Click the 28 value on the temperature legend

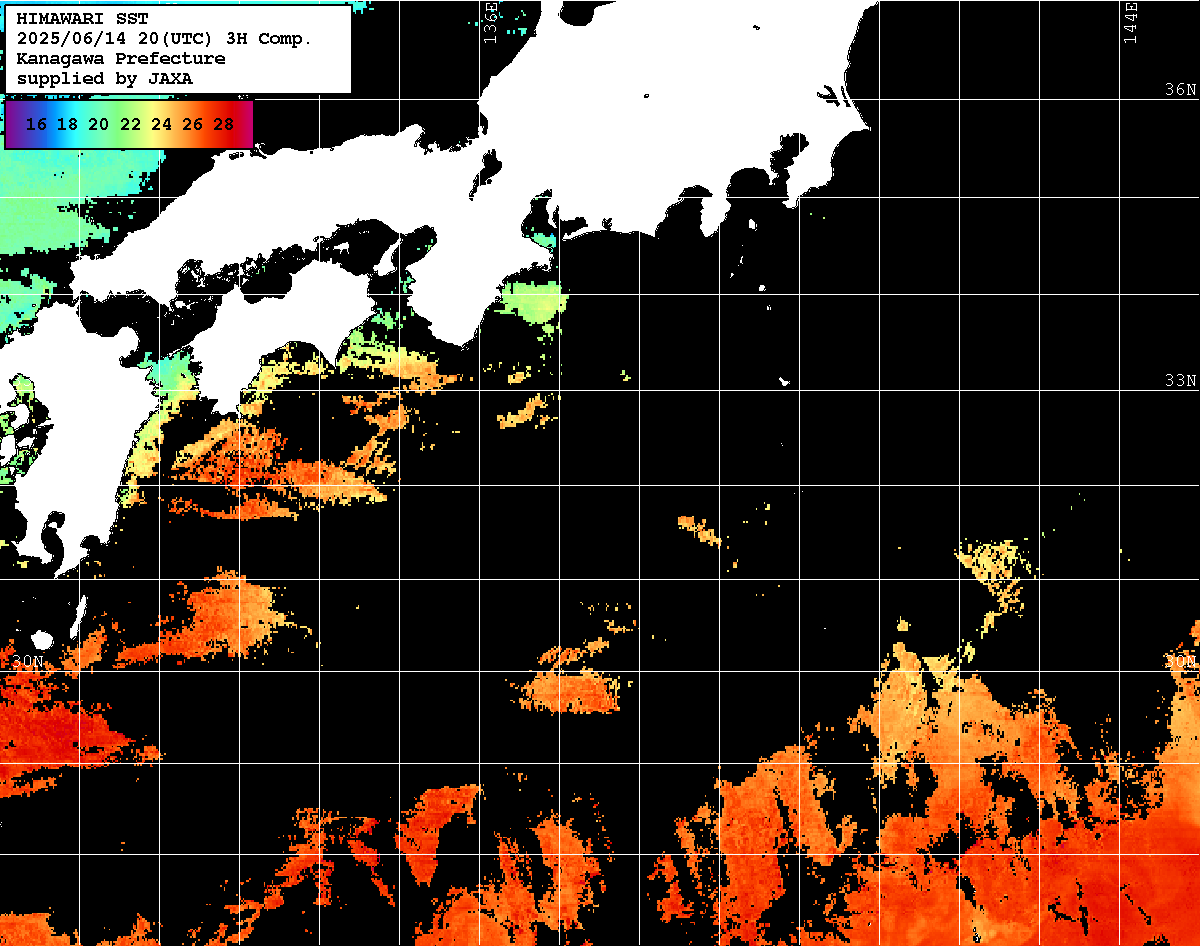click(x=224, y=125)
